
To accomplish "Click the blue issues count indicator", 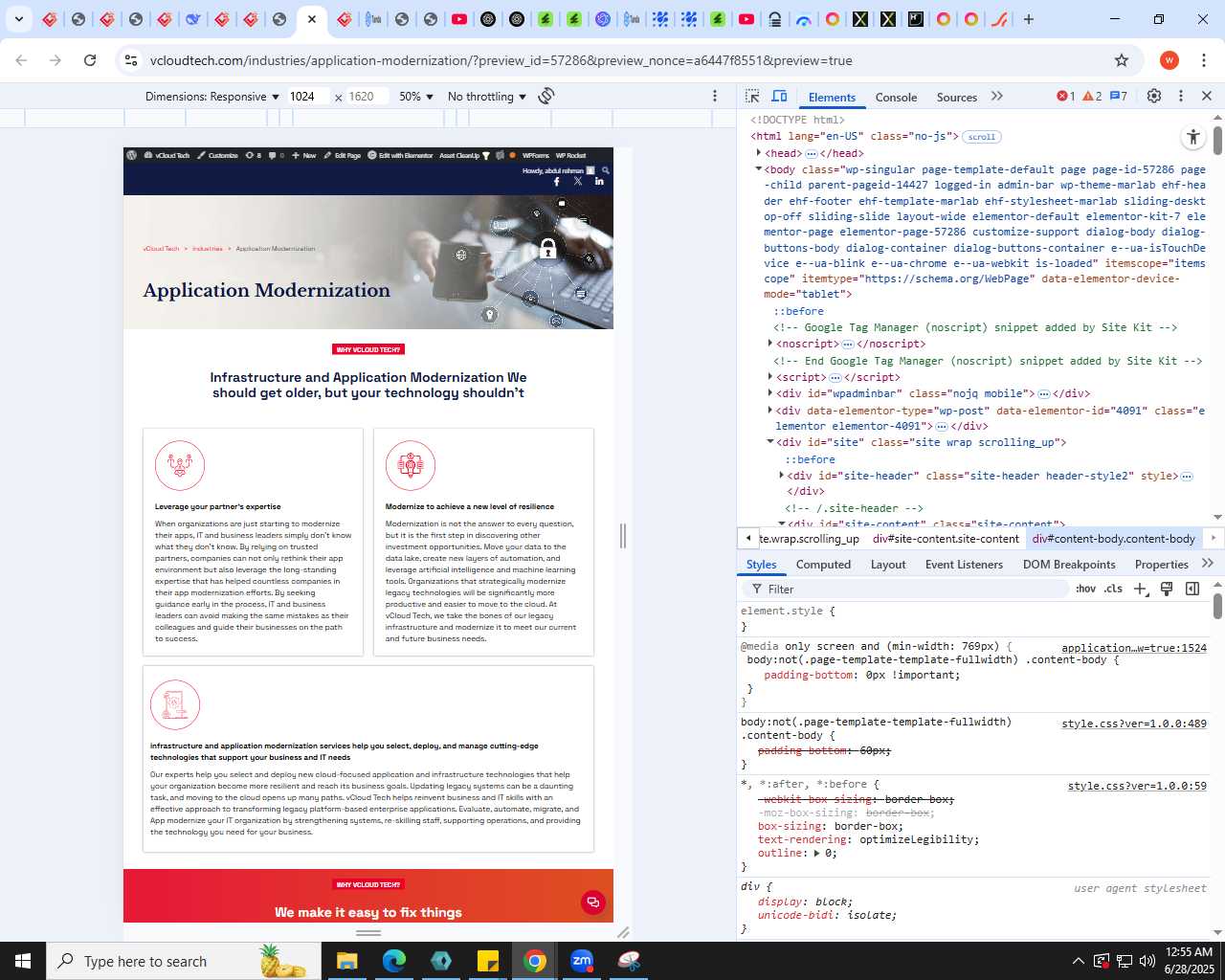I will pyautogui.click(x=1118, y=96).
